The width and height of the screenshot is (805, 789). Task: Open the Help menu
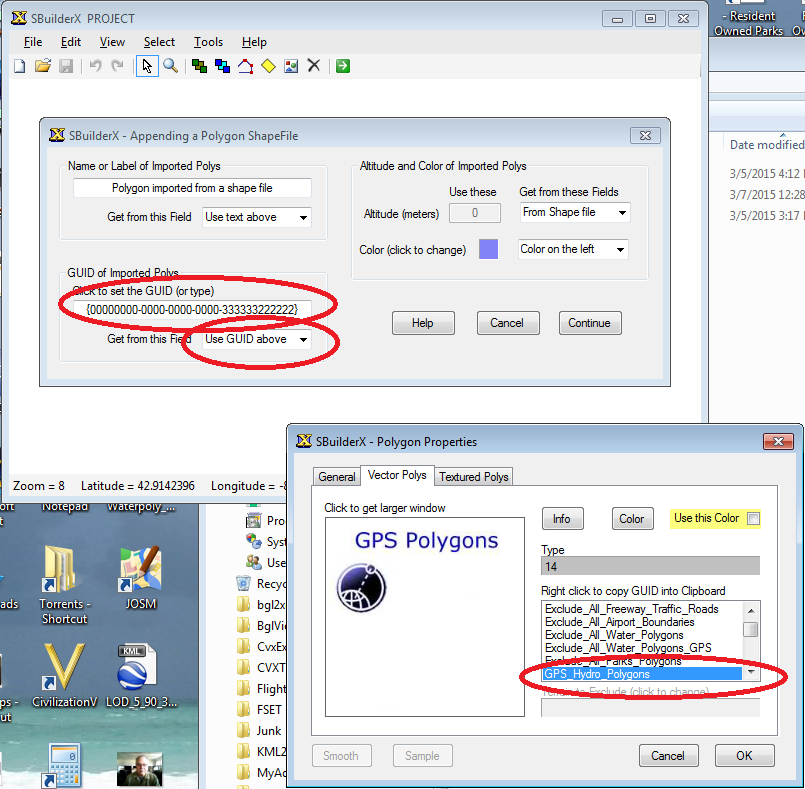coord(254,42)
